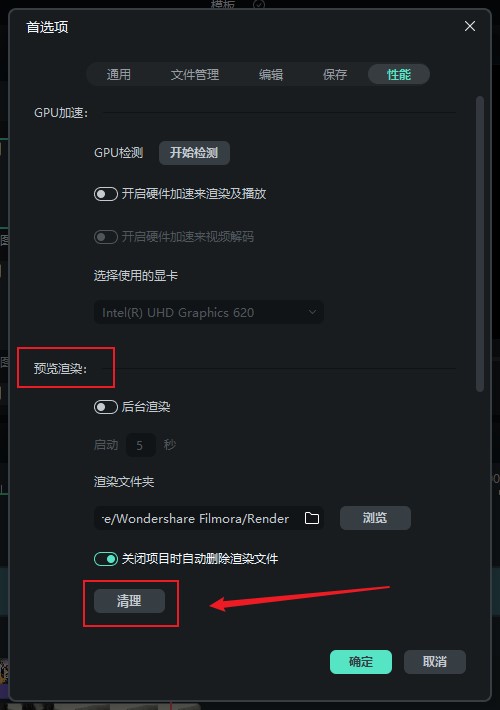Open the 保存 tab
The image size is (500, 710).
pyautogui.click(x=335, y=74)
